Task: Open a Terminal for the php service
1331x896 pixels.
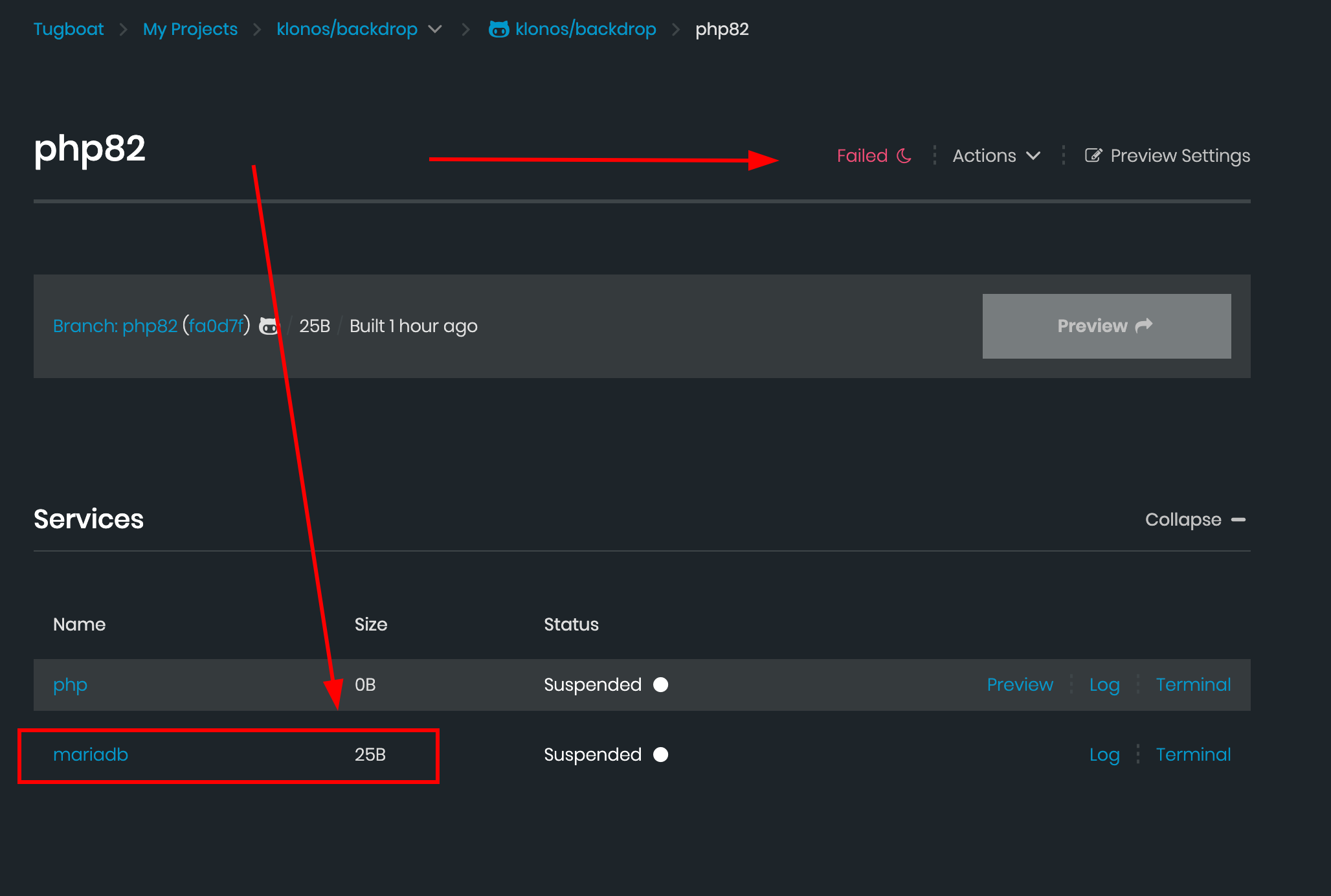Action: [1193, 684]
